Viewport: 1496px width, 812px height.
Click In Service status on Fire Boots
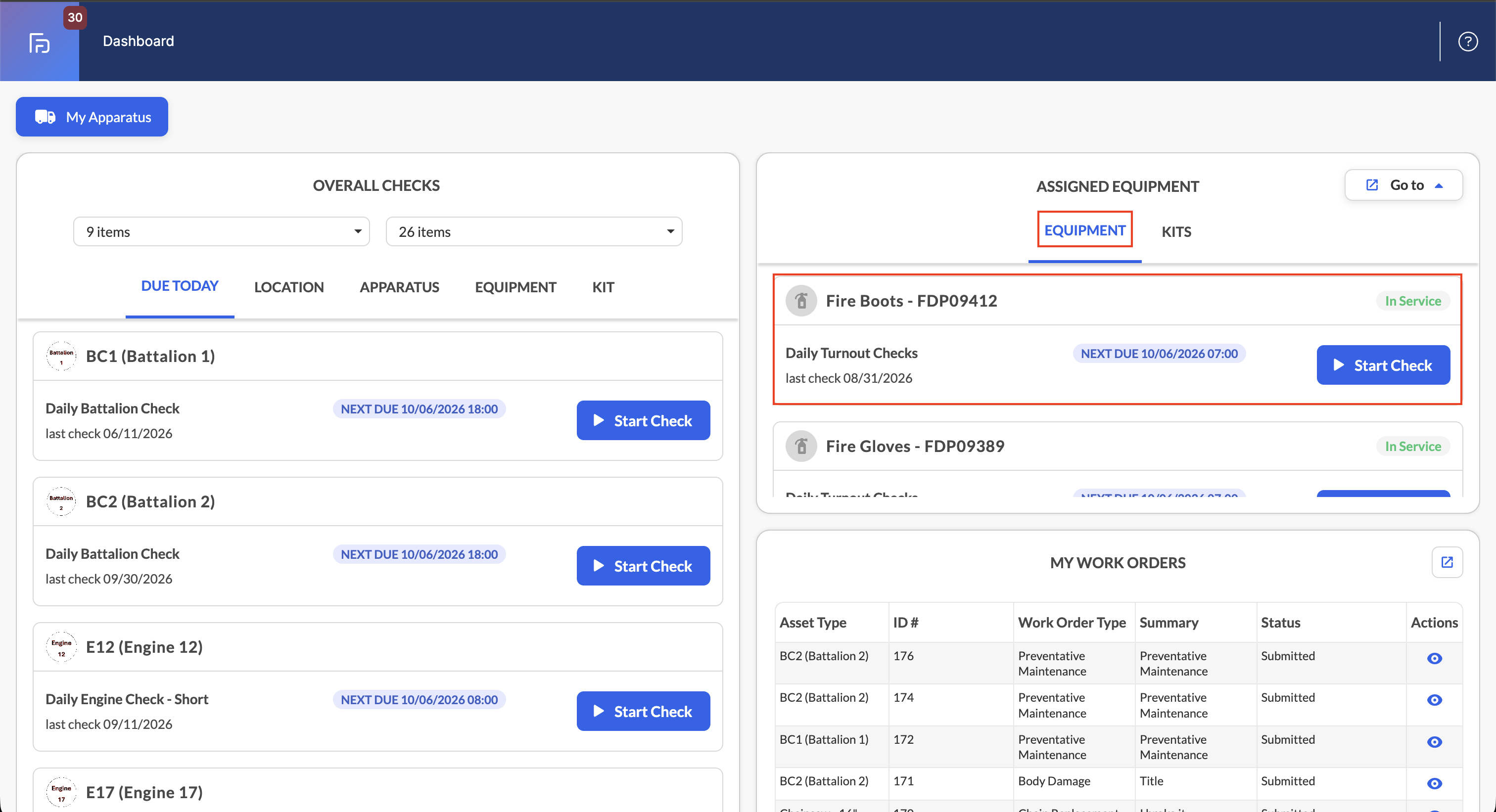(x=1412, y=301)
